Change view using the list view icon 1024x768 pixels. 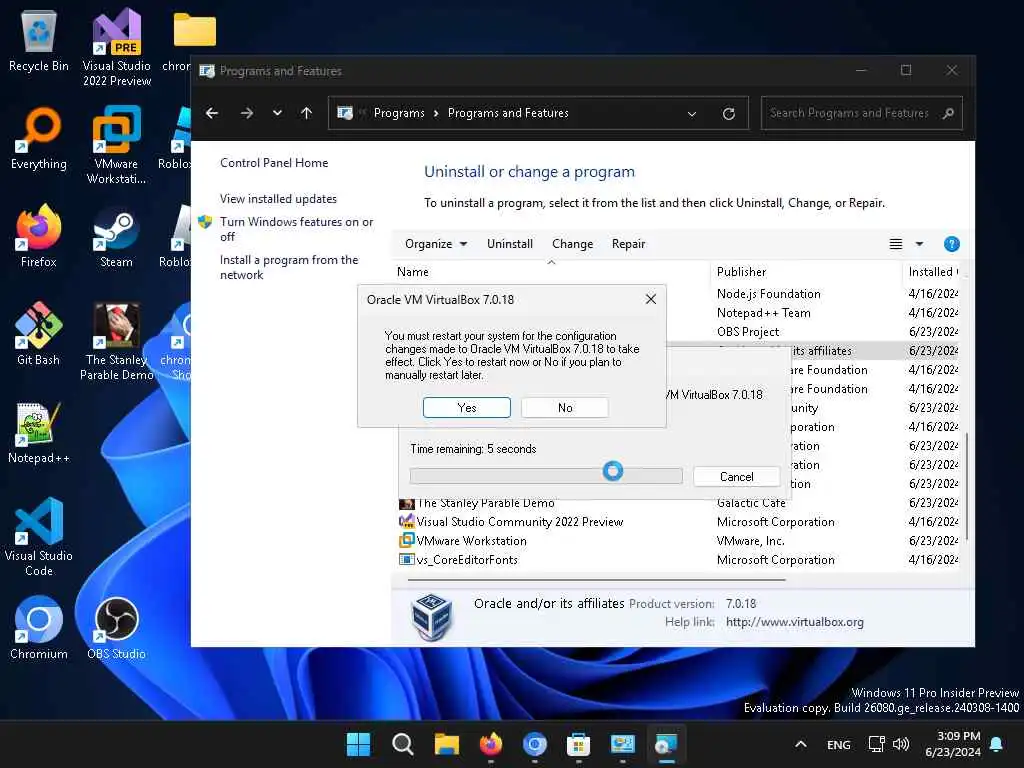tap(896, 244)
